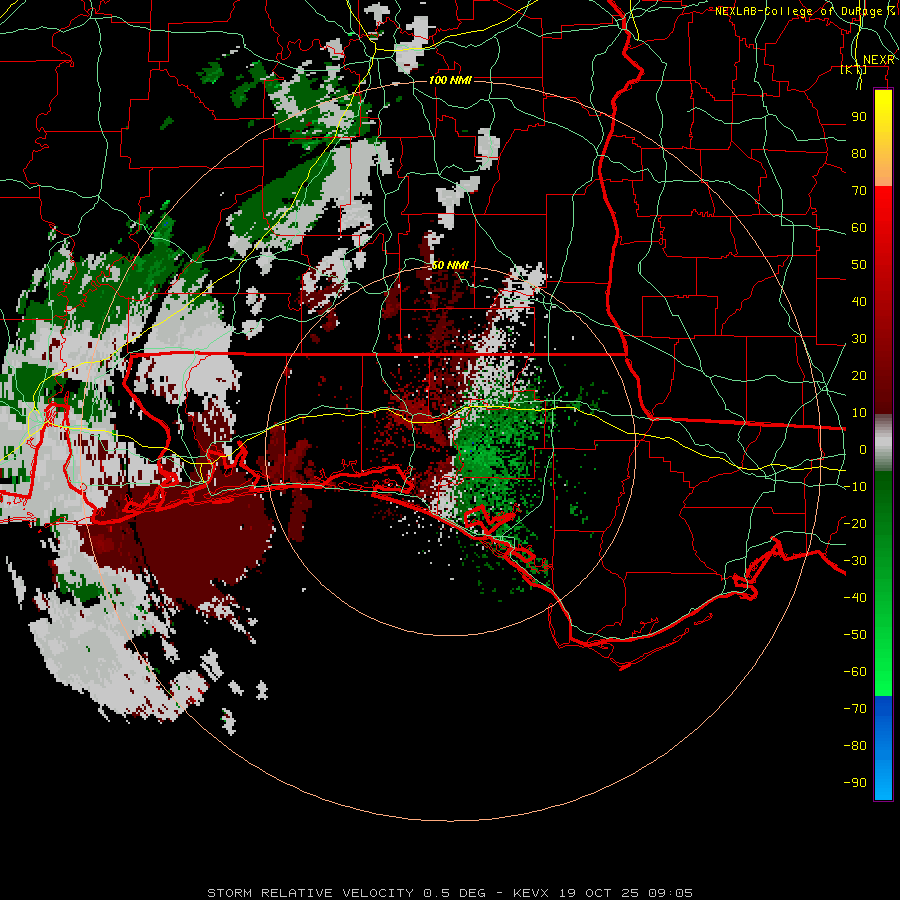Click the -10 value on velocity scale

pyautogui.click(x=855, y=487)
